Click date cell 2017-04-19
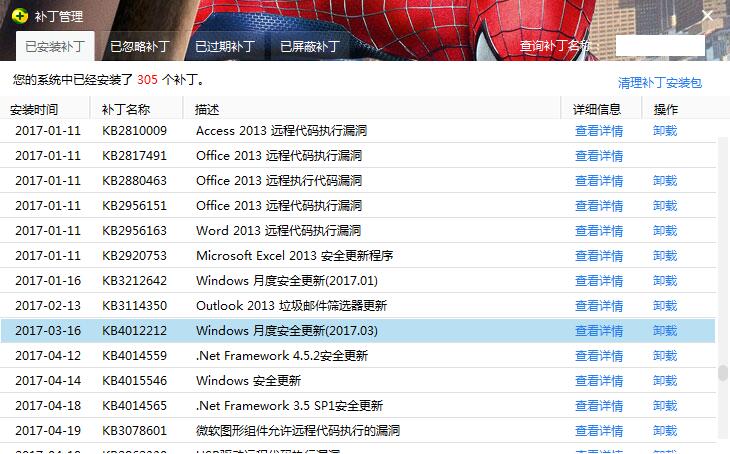The height and width of the screenshot is (454, 730). (x=48, y=431)
